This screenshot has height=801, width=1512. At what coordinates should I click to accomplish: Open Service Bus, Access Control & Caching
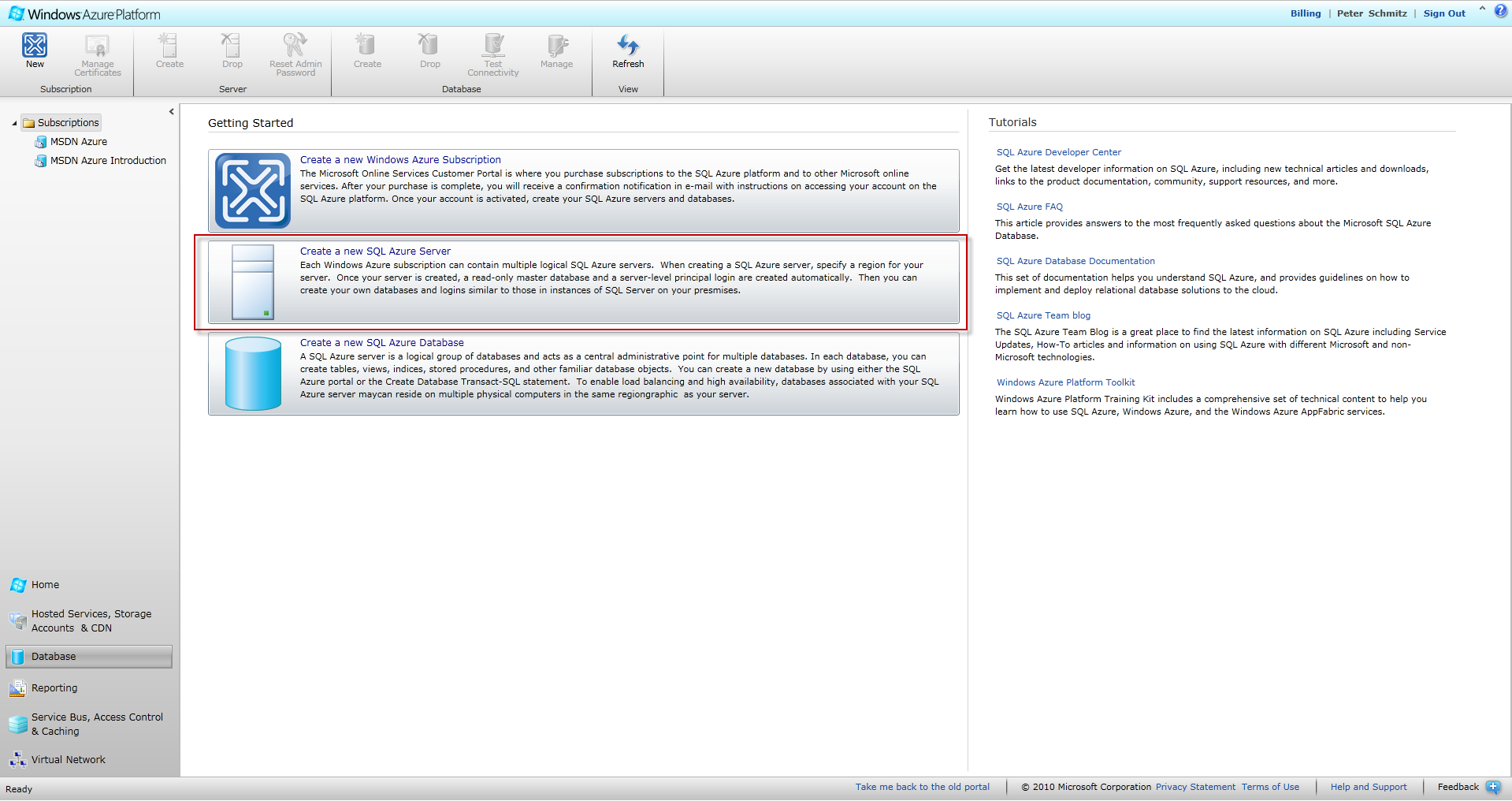coord(97,724)
